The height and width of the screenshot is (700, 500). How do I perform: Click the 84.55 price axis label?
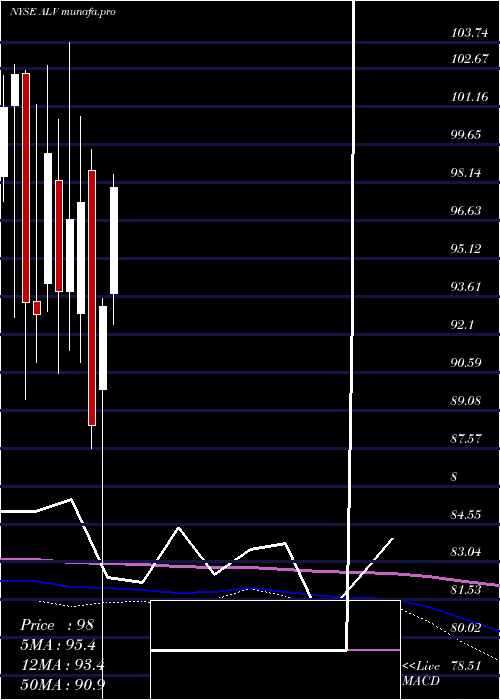[x=466, y=514]
